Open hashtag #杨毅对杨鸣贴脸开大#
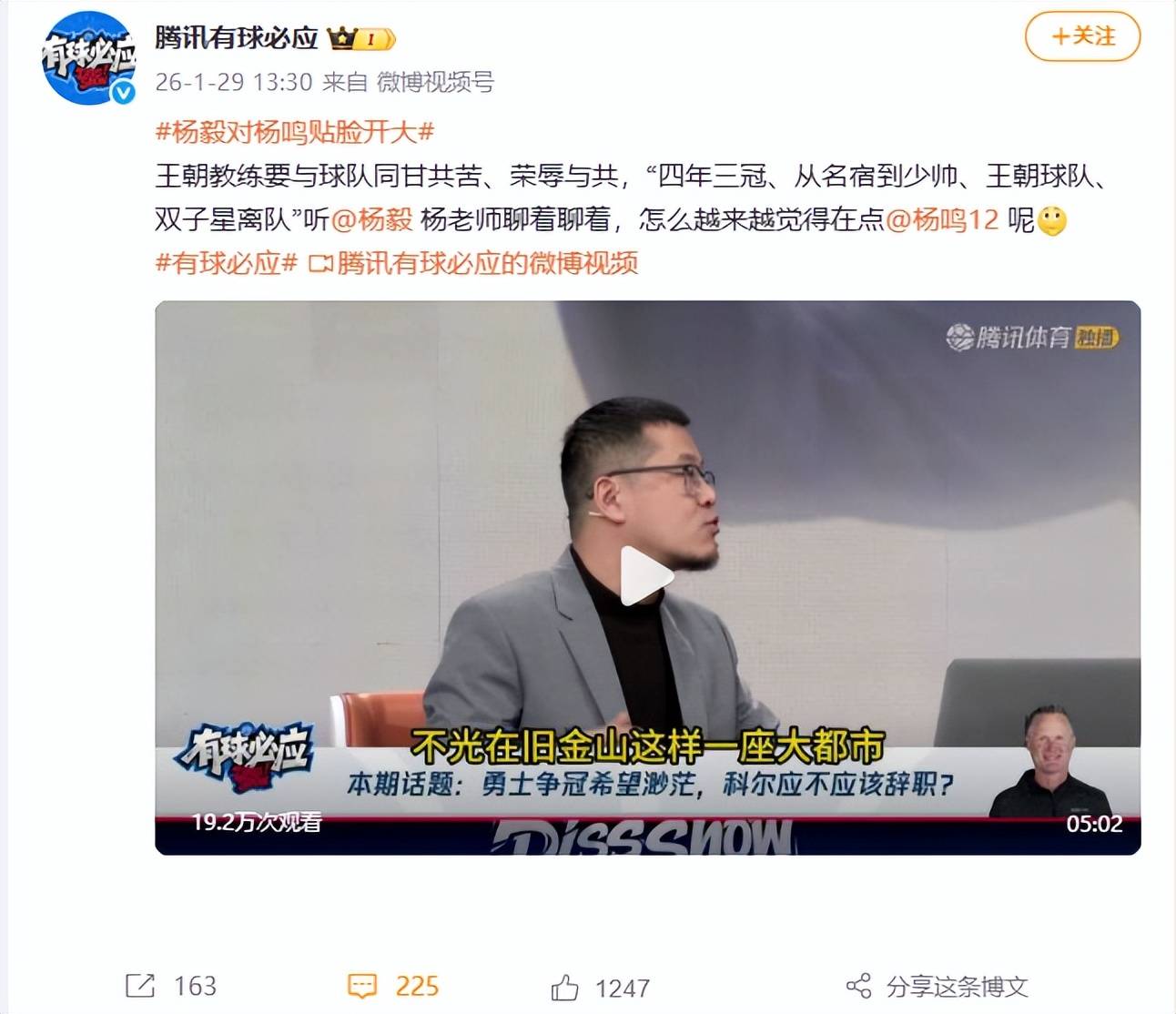 pyautogui.click(x=295, y=132)
